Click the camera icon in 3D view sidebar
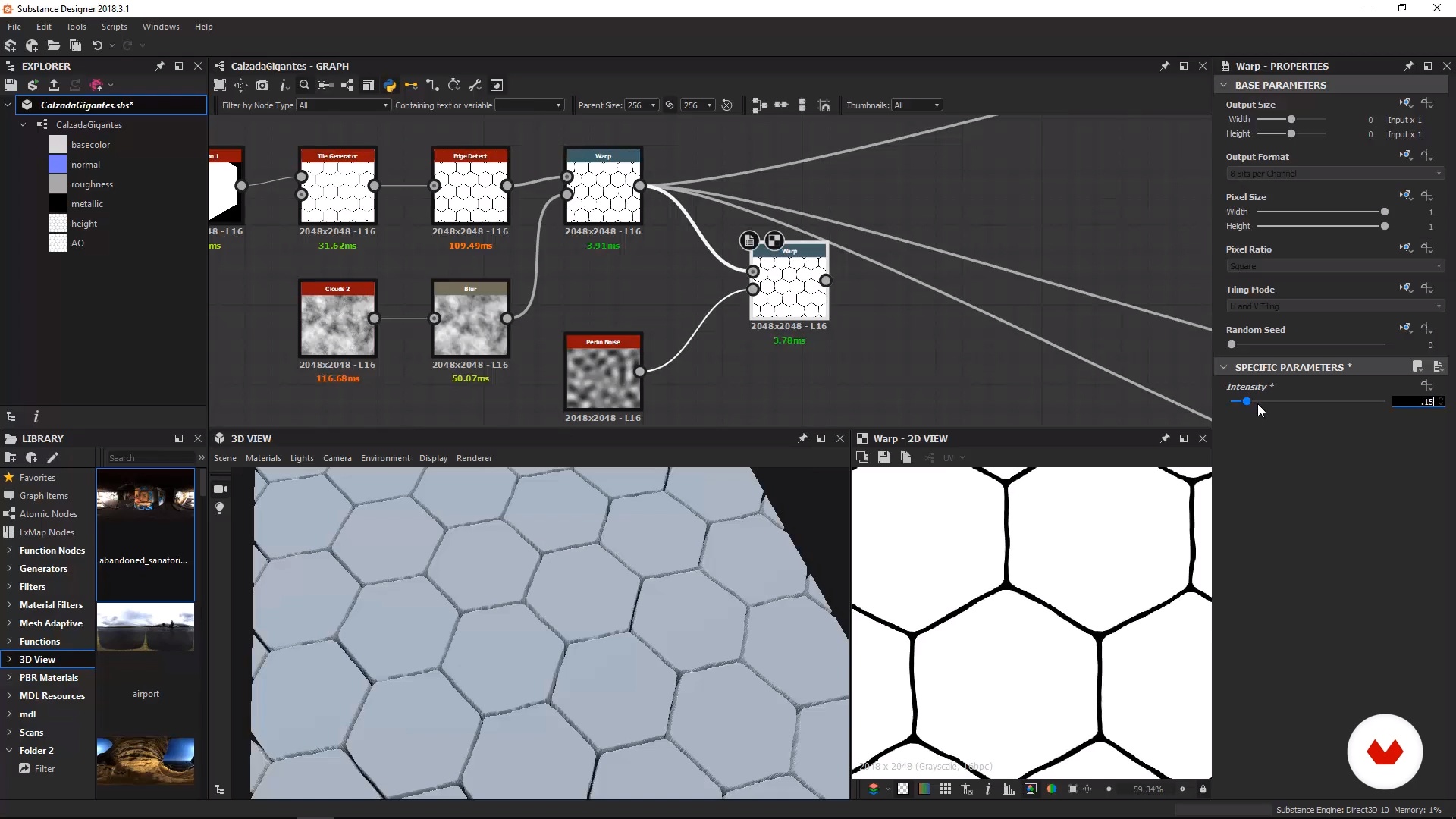This screenshot has height=819, width=1456. click(x=220, y=489)
